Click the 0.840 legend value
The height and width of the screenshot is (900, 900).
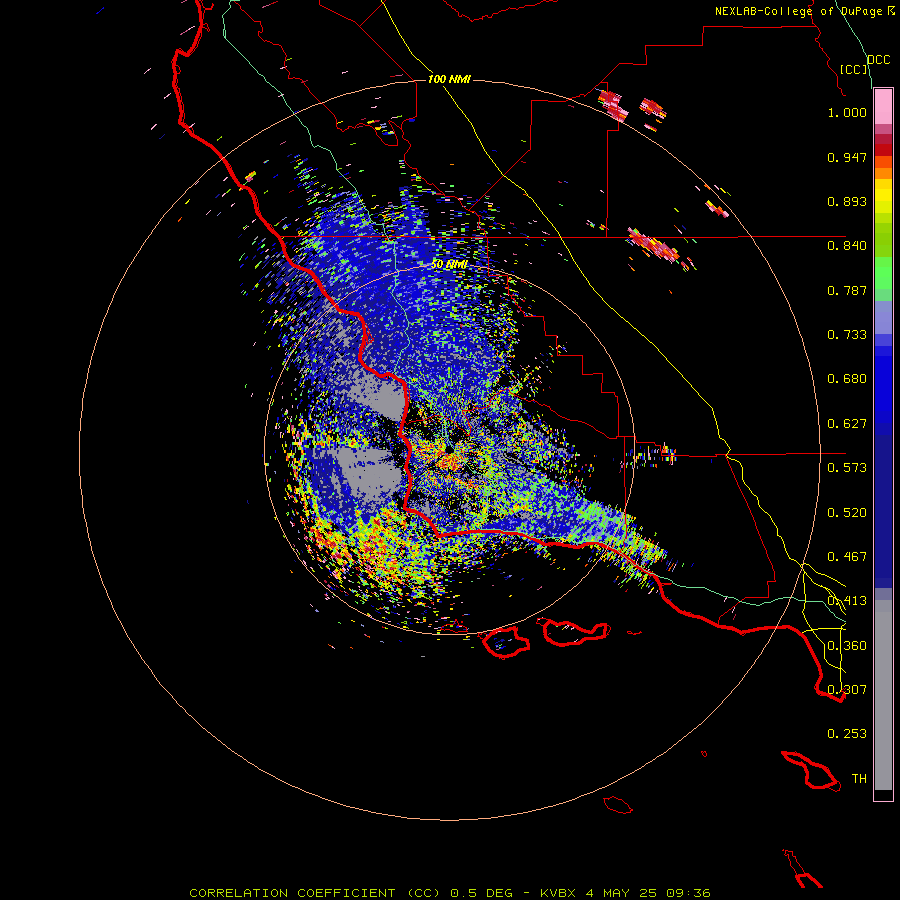[x=847, y=246]
